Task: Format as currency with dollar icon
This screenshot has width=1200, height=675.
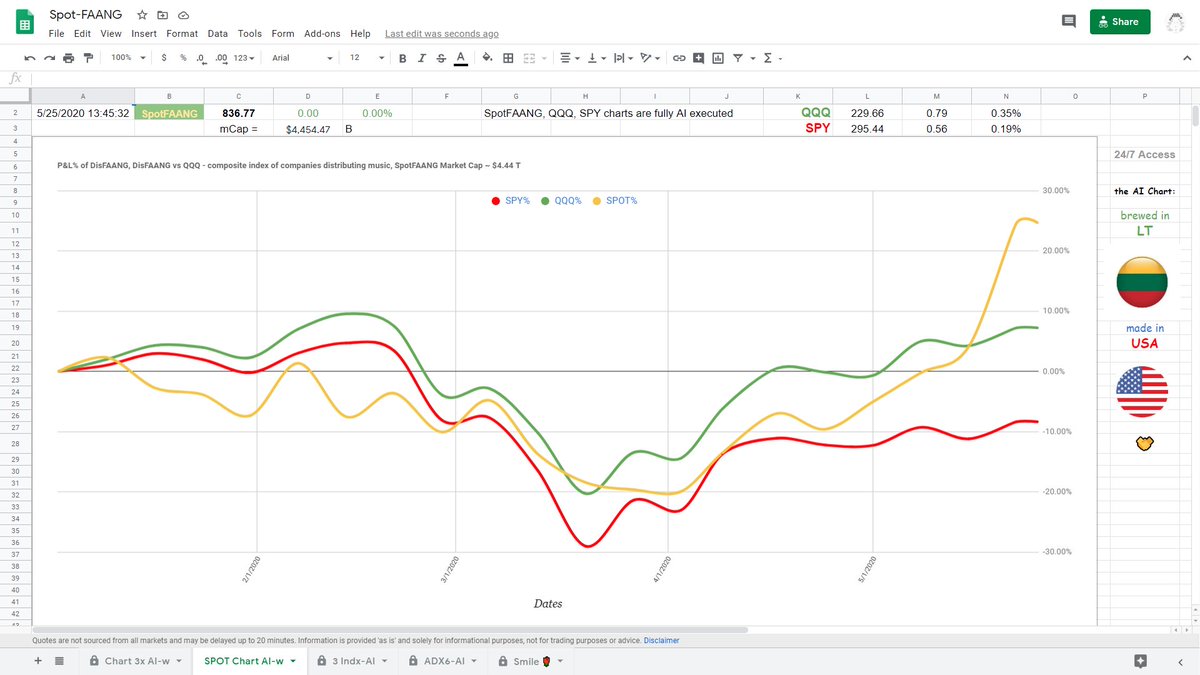Action: 164,58
